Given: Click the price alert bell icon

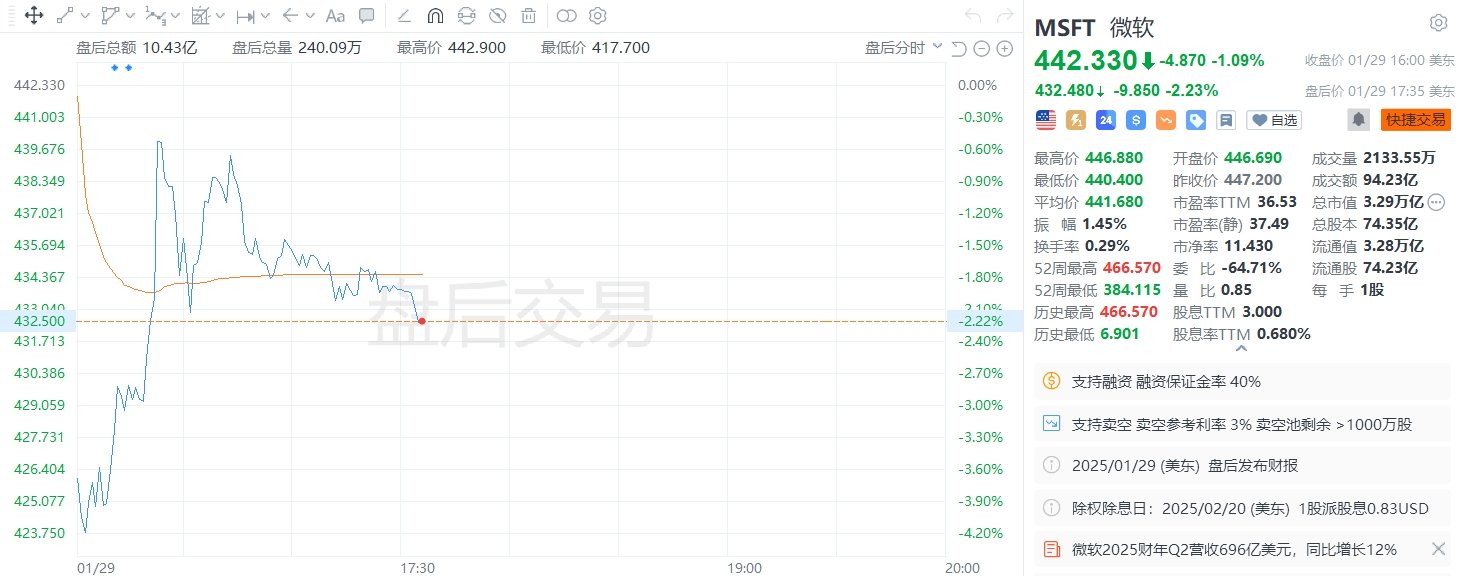Looking at the screenshot, I should [x=1358, y=120].
